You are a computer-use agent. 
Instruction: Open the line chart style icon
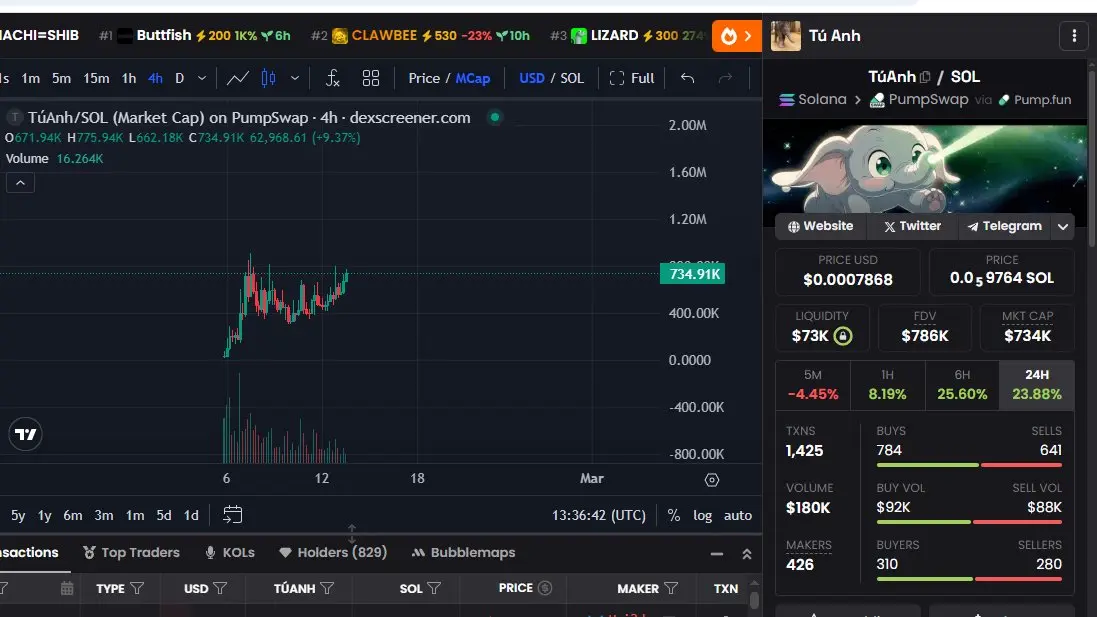(237, 78)
